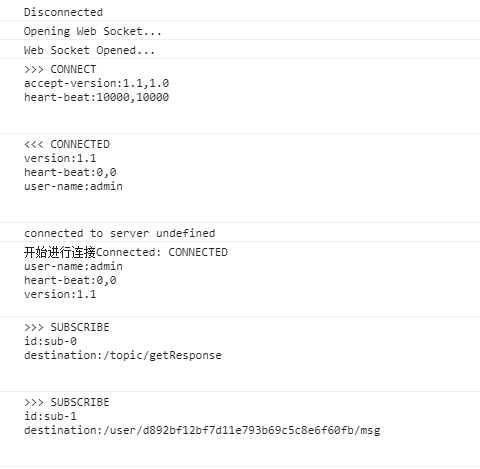Image resolution: width=480 pixels, height=469 pixels.
Task: Click heart-beat:0,0 under '<<< CONNECTED'
Action: [x=70, y=172]
